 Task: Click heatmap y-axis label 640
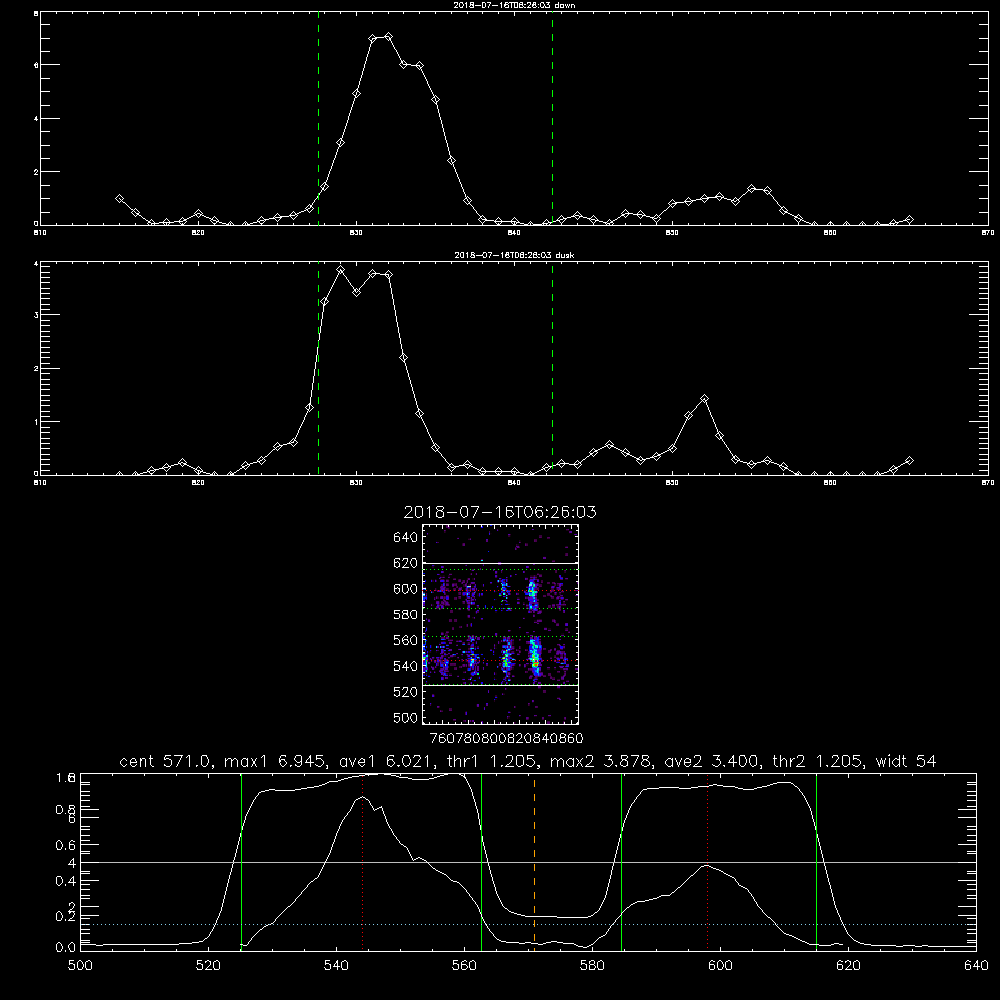tap(406, 537)
